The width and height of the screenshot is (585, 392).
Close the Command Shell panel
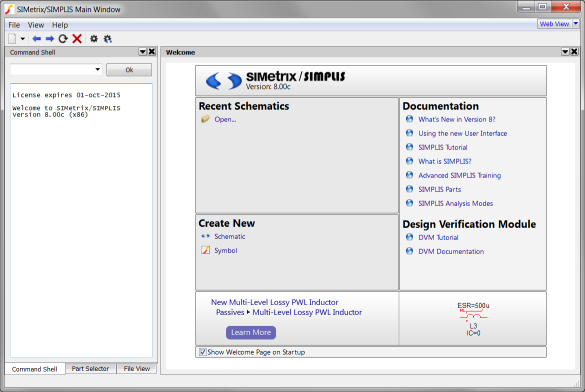[152, 51]
